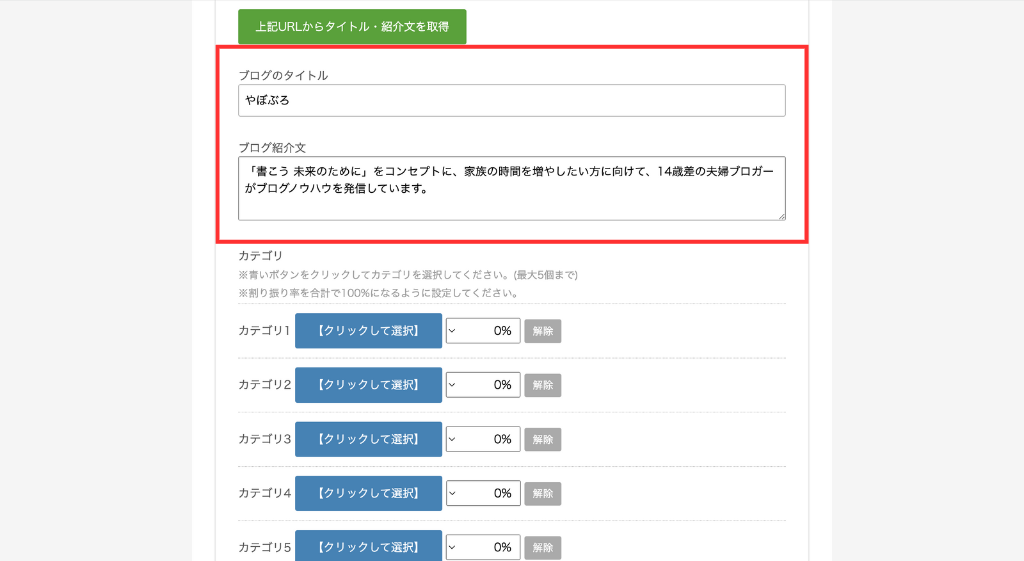Click inside the ブログ紹介文 text area
This screenshot has height=561, width=1024.
pos(511,188)
